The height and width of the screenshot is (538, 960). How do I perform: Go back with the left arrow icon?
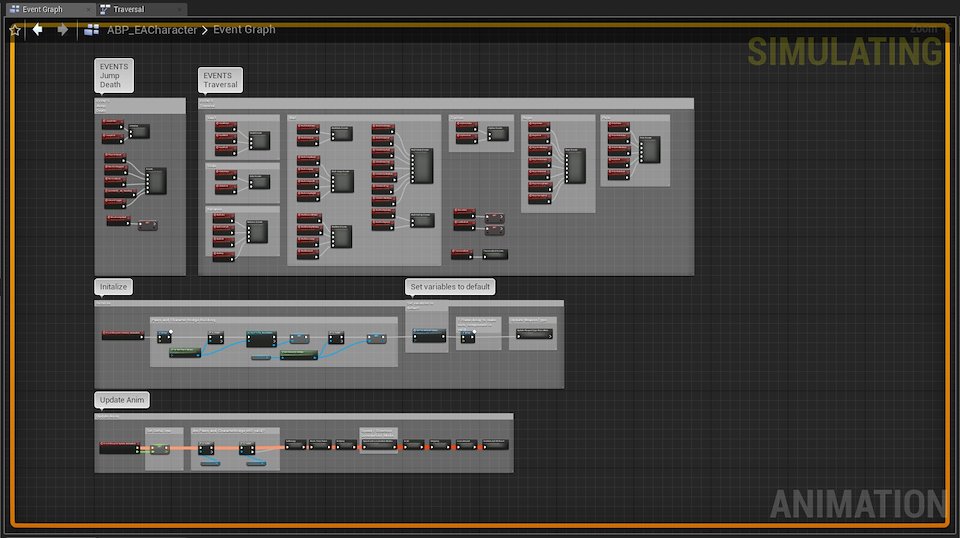(38, 29)
